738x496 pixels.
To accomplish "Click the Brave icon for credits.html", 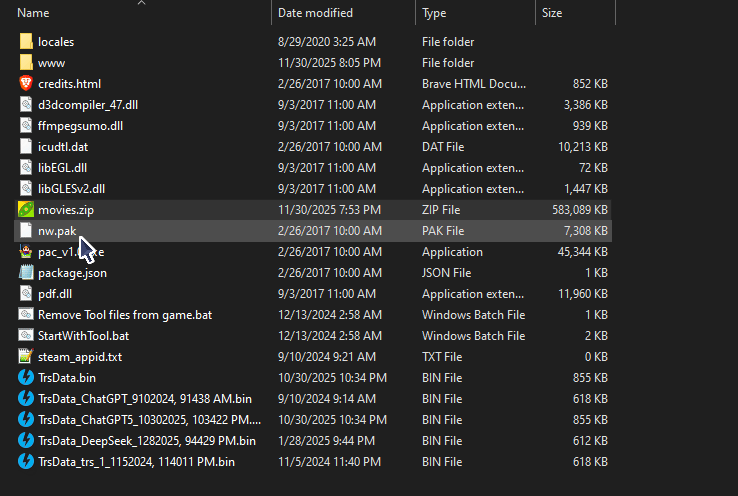I will tap(26, 84).
